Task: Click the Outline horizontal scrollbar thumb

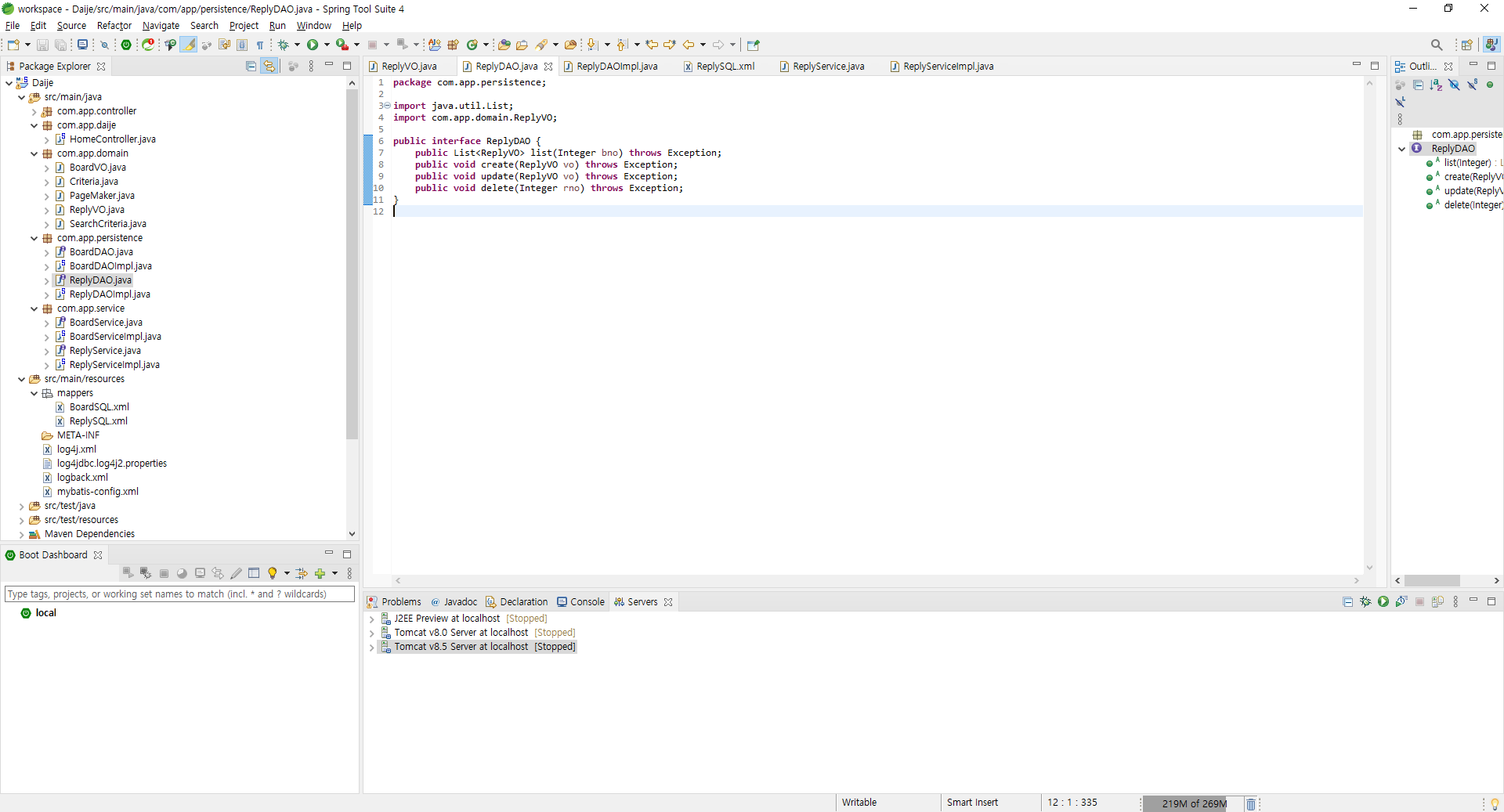Action: (x=1432, y=581)
